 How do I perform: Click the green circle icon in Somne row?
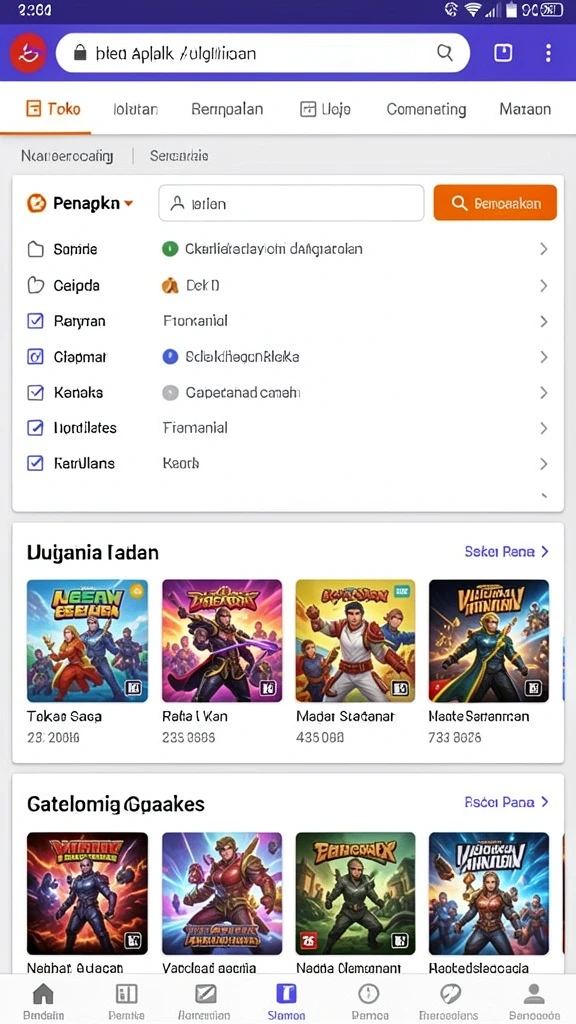point(170,249)
